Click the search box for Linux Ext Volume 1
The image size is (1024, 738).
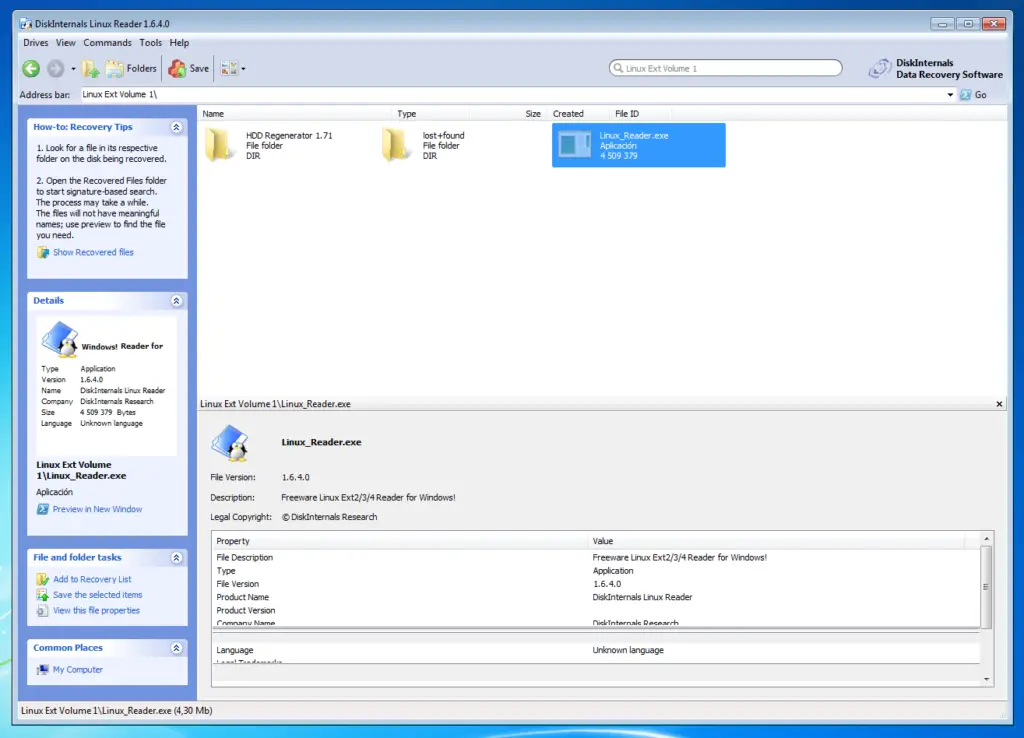726,68
